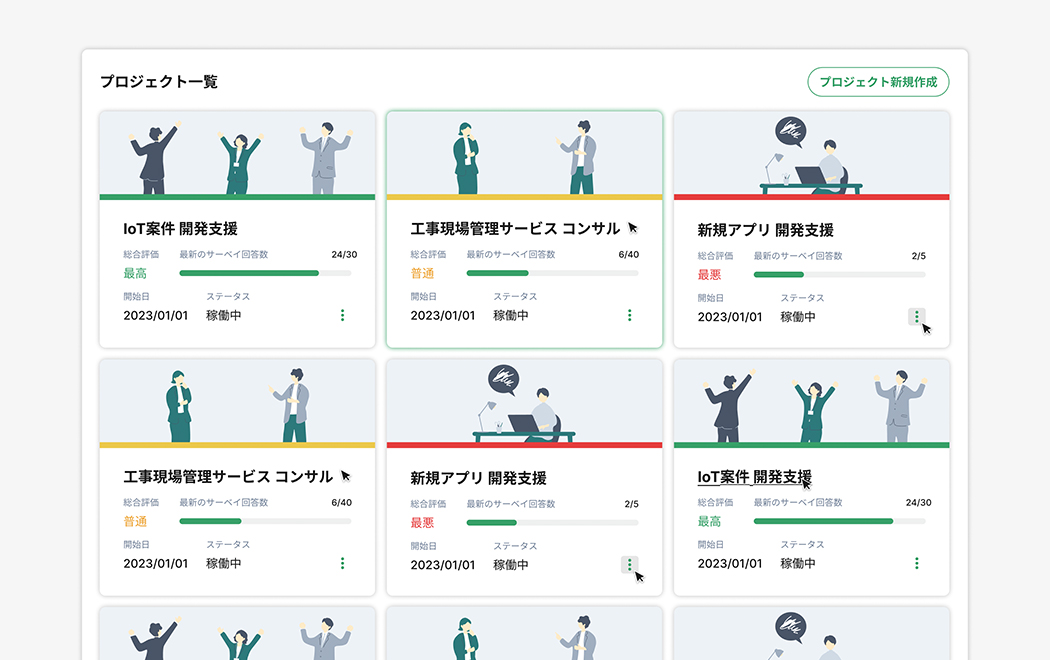Open the three-dot menu on green-outlined 工事現場管理サービス card
Viewport: 1050px width, 660px height.
point(629,315)
